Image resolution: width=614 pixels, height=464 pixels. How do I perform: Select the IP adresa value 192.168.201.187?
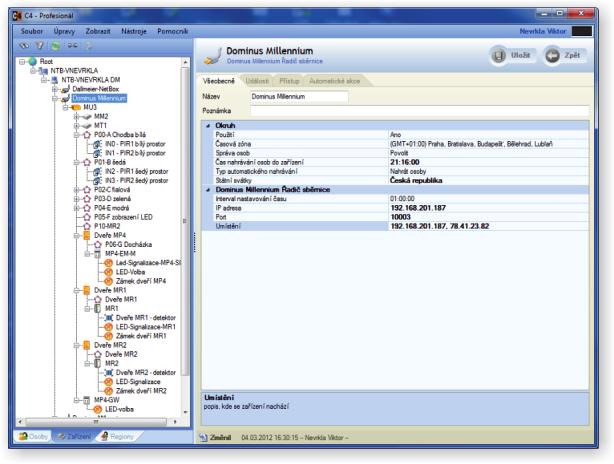click(418, 208)
